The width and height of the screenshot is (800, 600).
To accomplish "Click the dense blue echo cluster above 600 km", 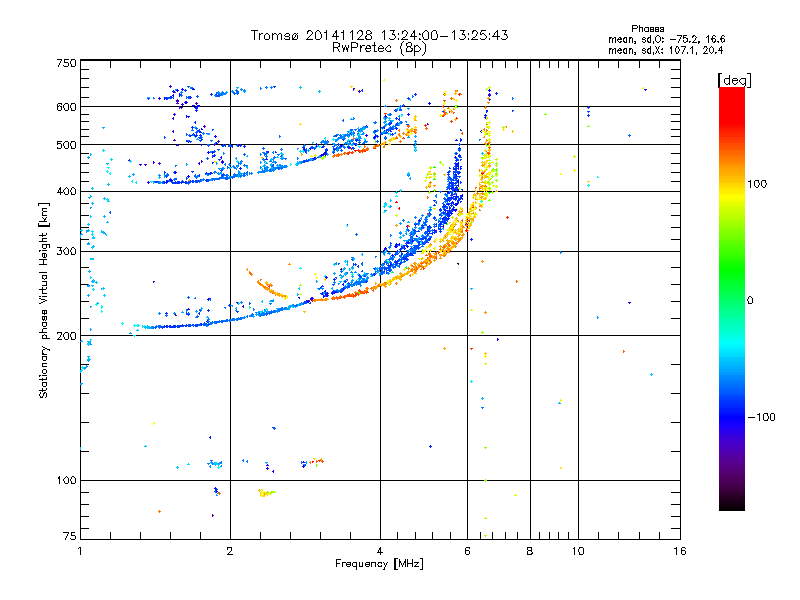I will (x=182, y=96).
